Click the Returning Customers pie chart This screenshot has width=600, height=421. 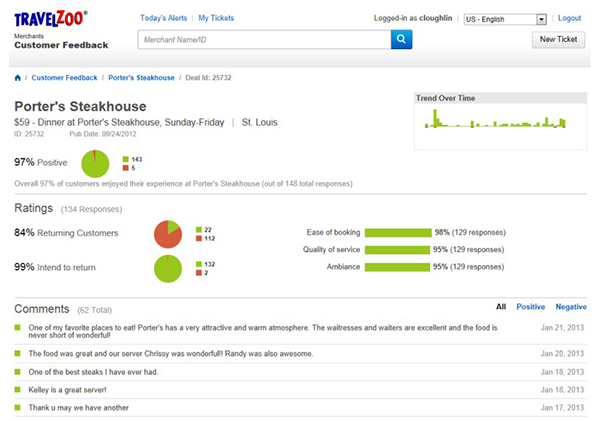point(167,233)
